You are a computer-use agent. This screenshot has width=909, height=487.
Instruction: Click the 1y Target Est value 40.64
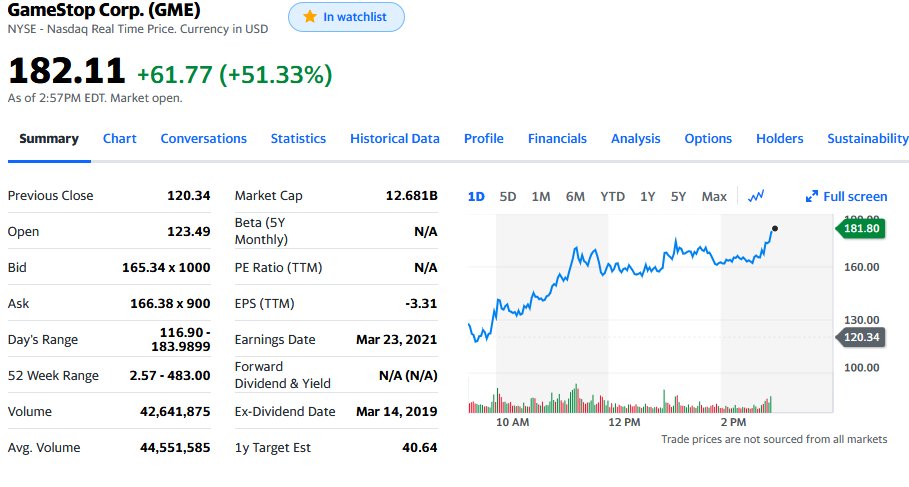coord(420,448)
